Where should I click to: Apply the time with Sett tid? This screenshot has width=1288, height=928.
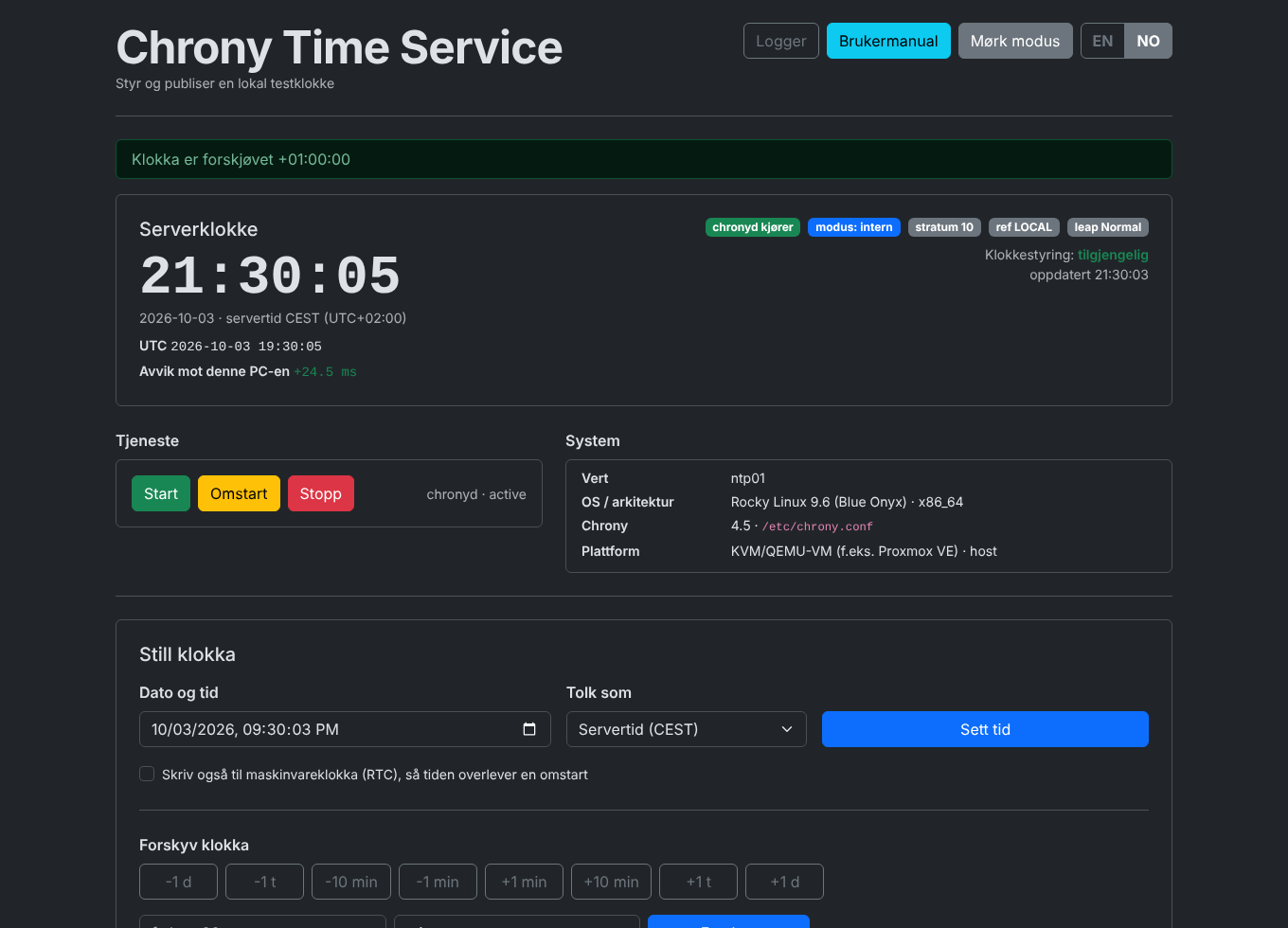point(985,729)
